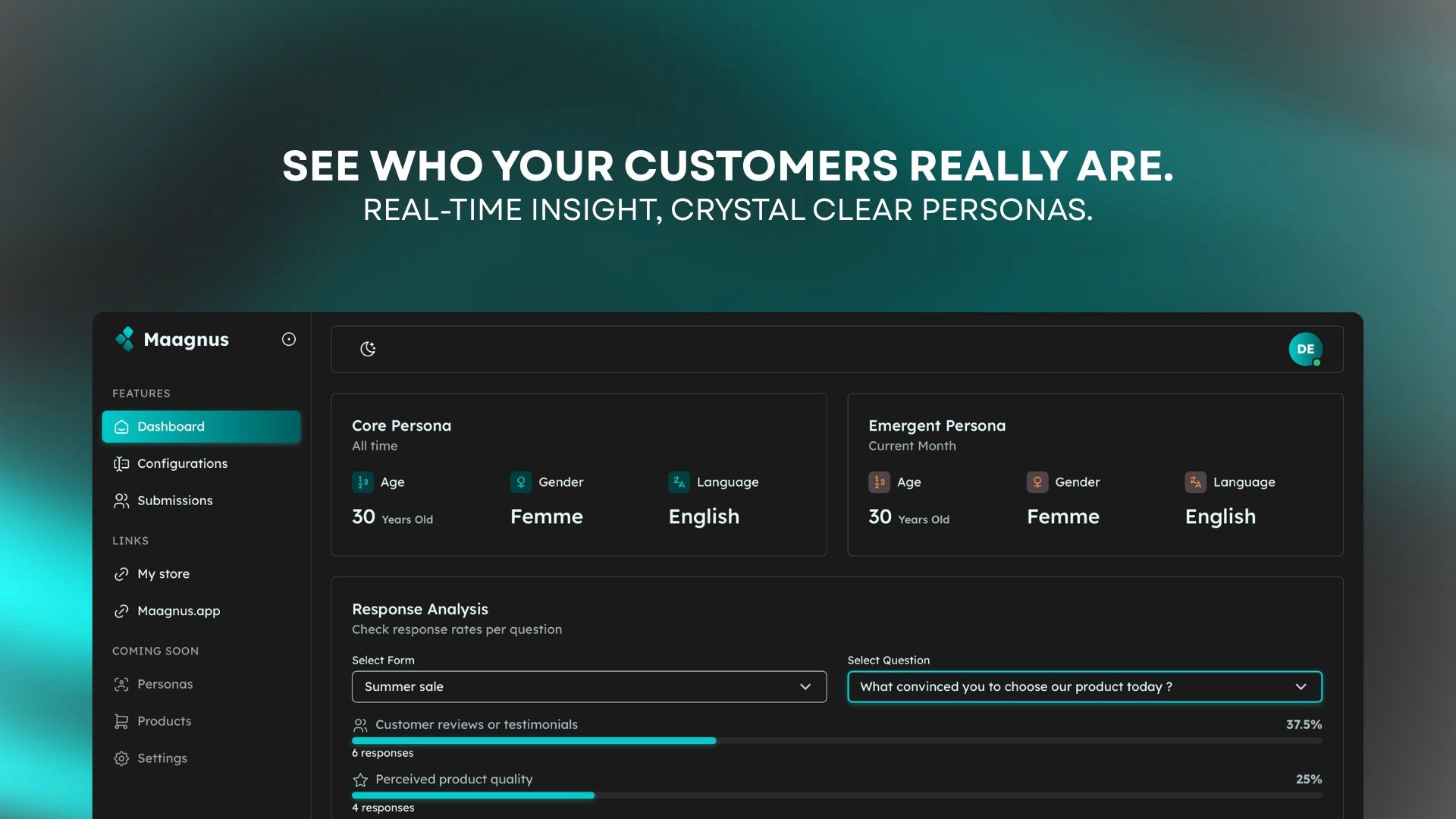Click the Emergent Persona Age icon

tap(879, 482)
